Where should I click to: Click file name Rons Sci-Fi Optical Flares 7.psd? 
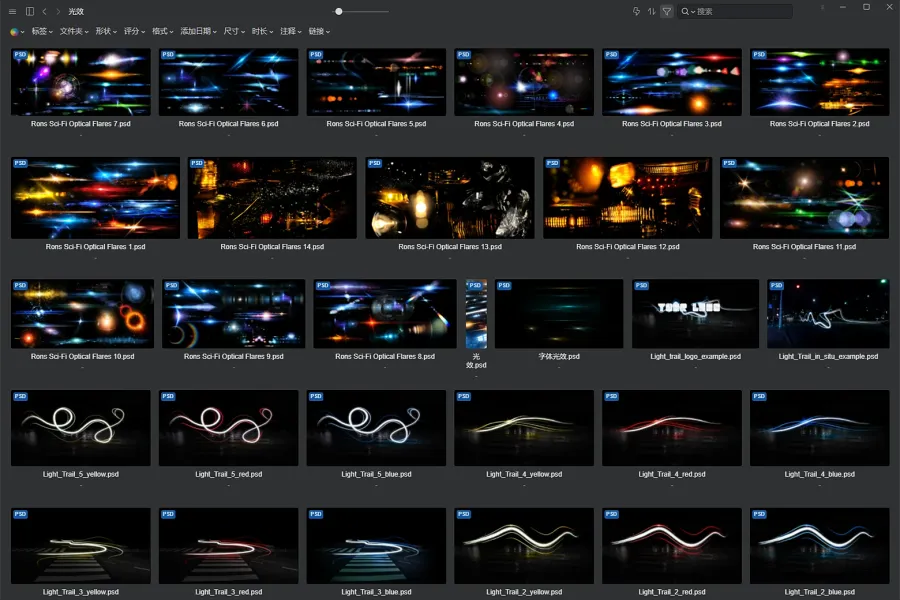point(80,123)
